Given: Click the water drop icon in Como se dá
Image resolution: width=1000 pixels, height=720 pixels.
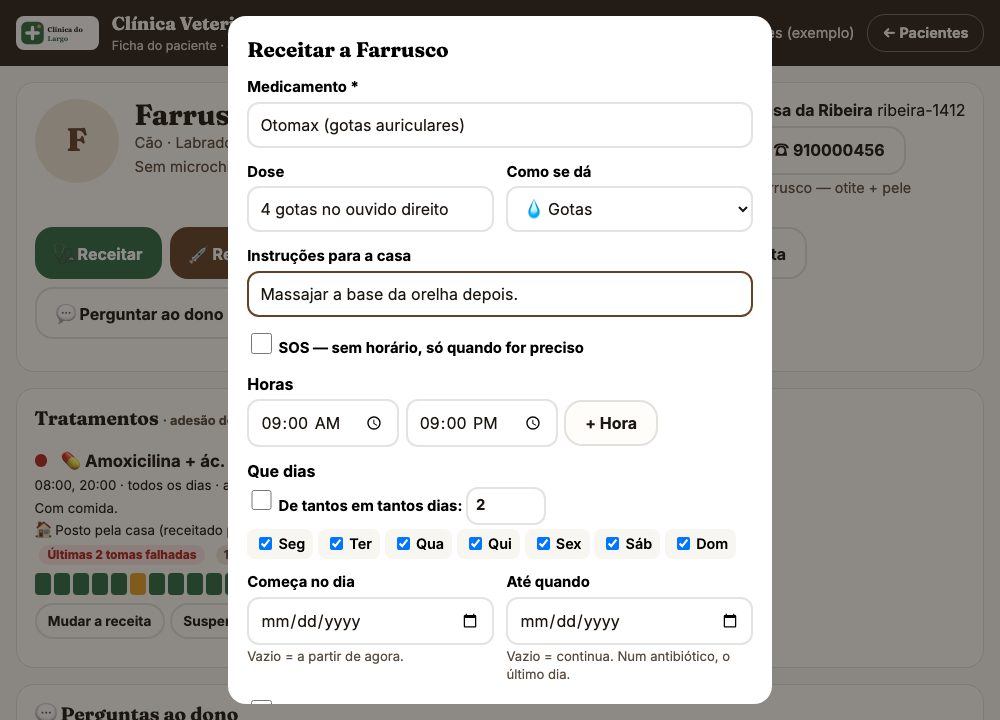Looking at the screenshot, I should tap(534, 209).
